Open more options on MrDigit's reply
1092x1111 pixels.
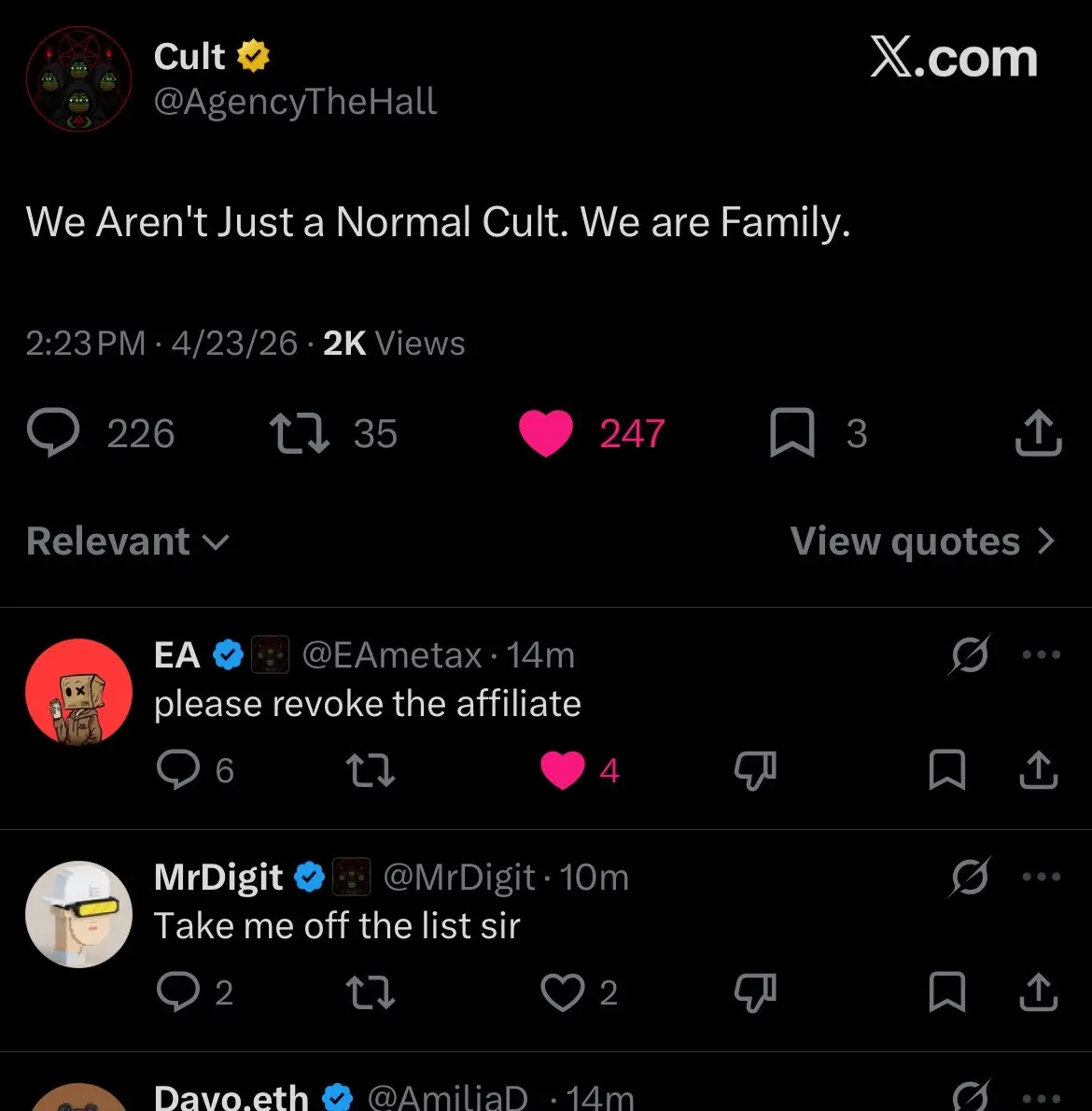pyautogui.click(x=1041, y=877)
